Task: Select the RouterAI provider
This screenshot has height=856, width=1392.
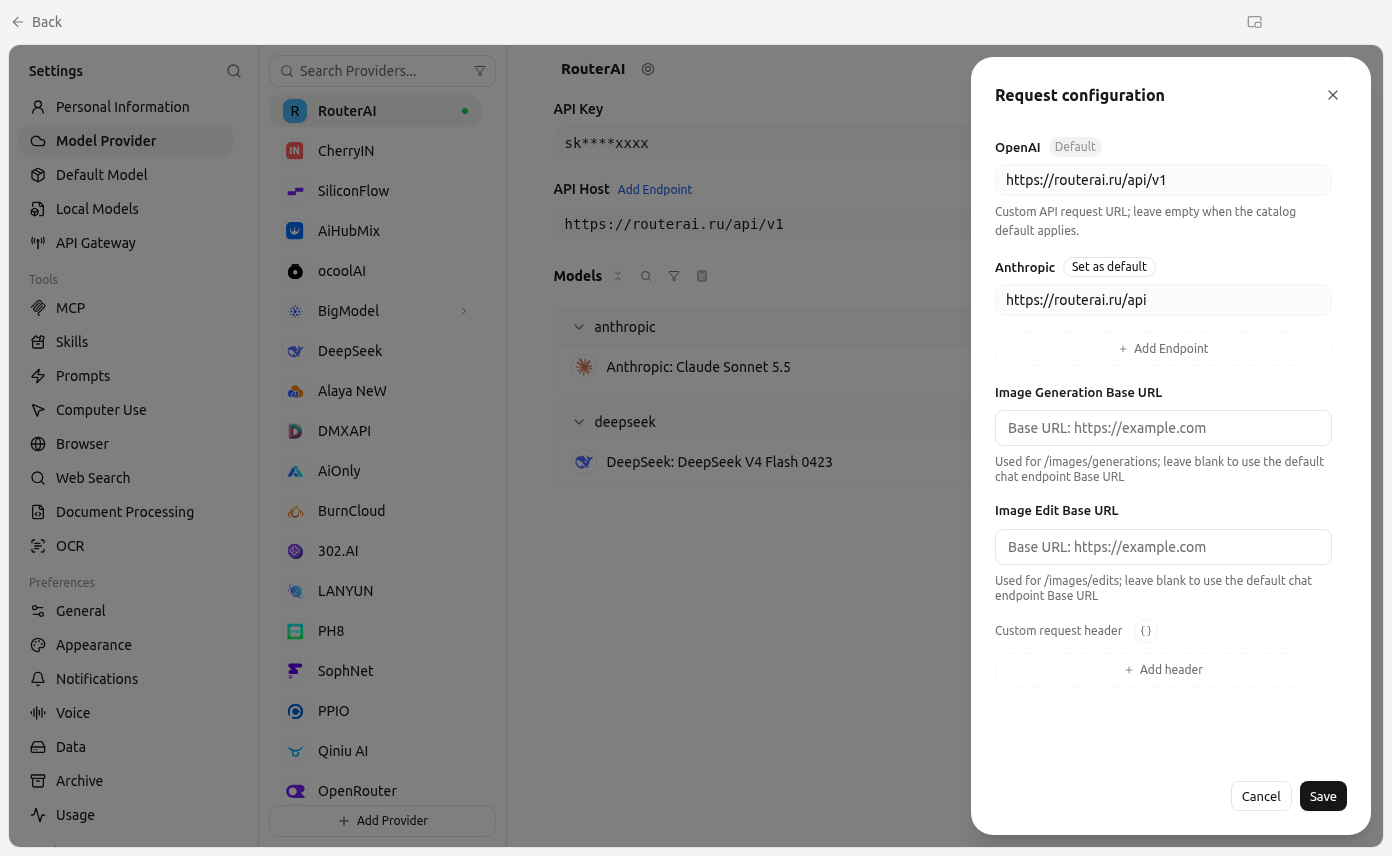Action: 375,111
